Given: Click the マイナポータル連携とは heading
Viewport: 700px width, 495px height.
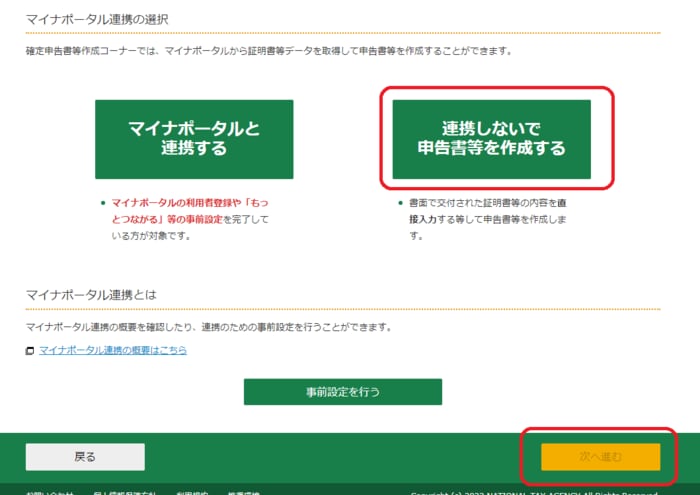Looking at the screenshot, I should 91,295.
